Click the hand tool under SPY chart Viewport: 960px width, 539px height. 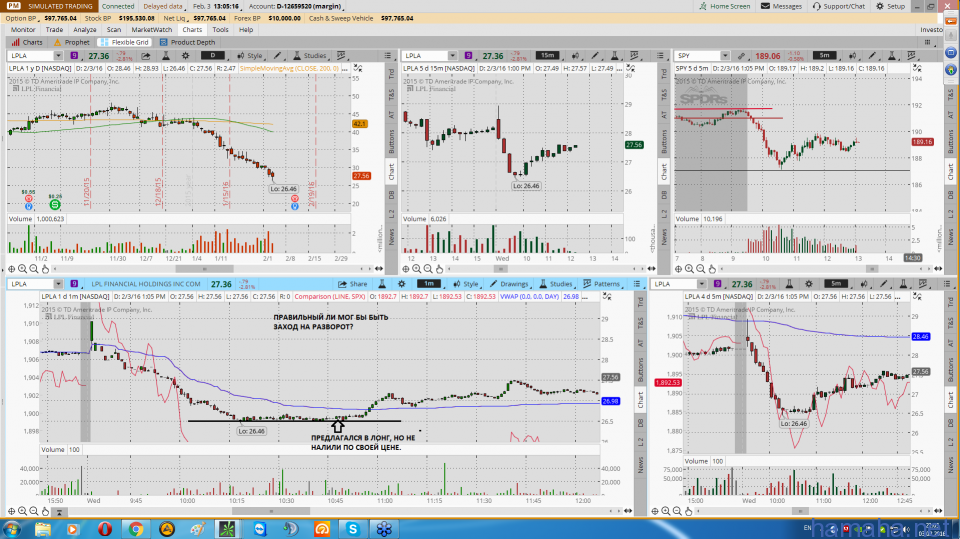[712, 268]
